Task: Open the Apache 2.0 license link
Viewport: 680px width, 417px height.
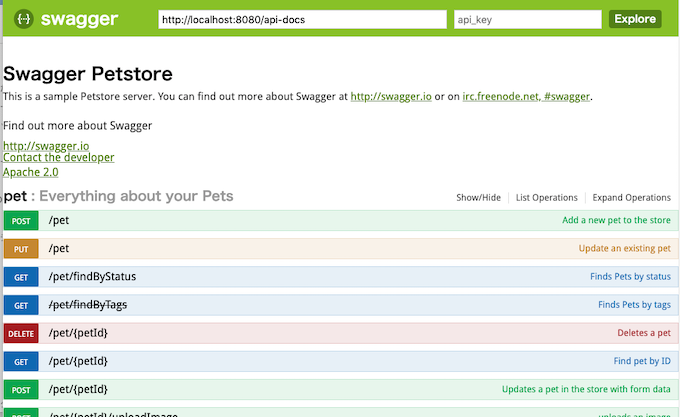Action: [30, 172]
